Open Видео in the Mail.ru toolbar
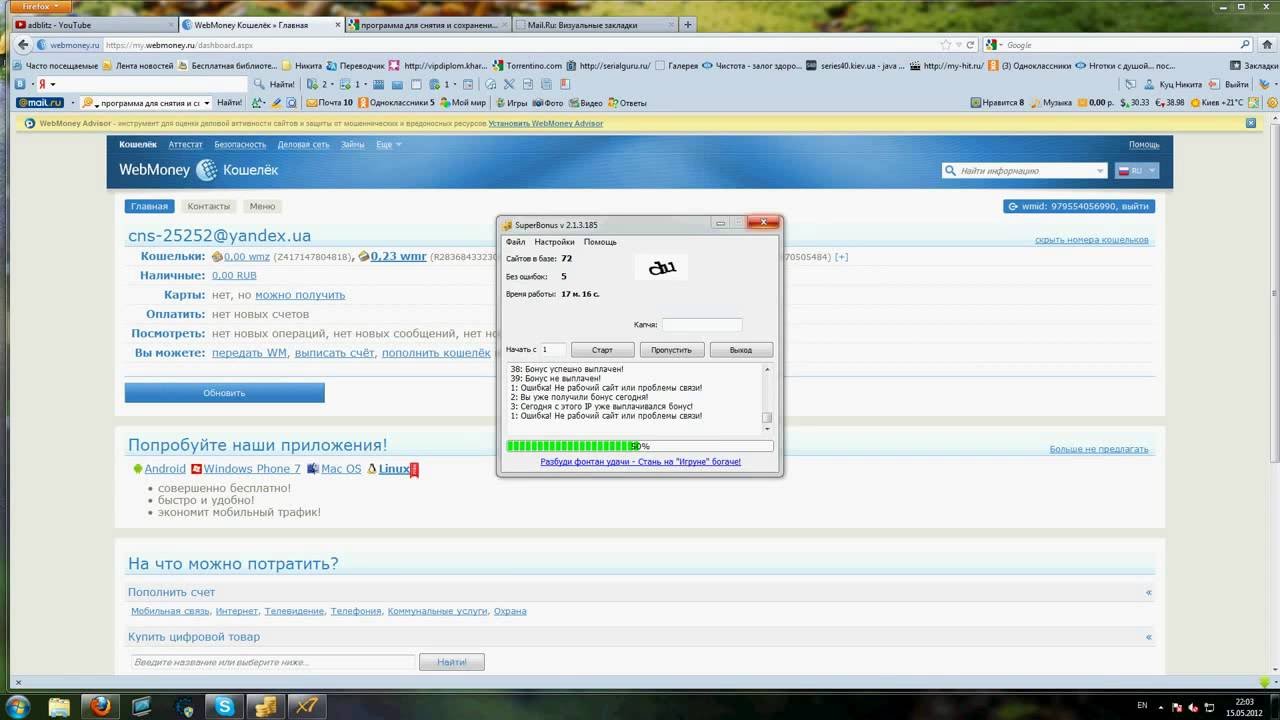 pos(585,103)
